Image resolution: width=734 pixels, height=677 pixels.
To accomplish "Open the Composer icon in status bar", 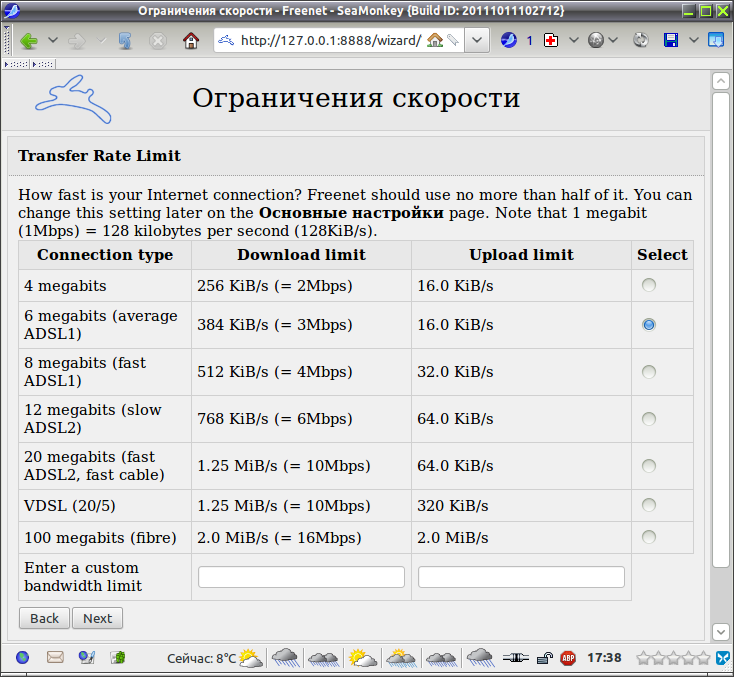I will point(87,658).
